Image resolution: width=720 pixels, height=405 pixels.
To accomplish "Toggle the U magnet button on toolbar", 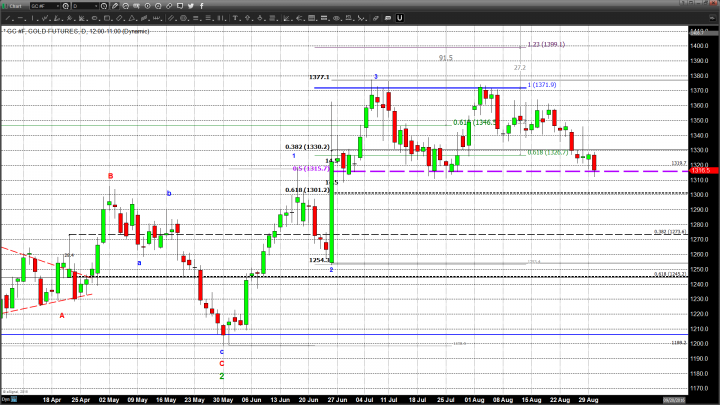I will point(399,18).
